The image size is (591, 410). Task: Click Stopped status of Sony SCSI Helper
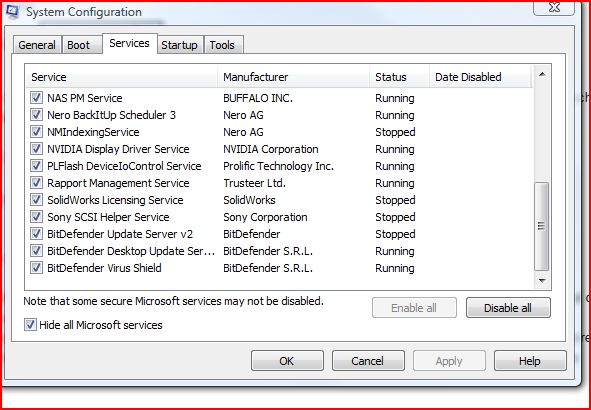(x=395, y=217)
